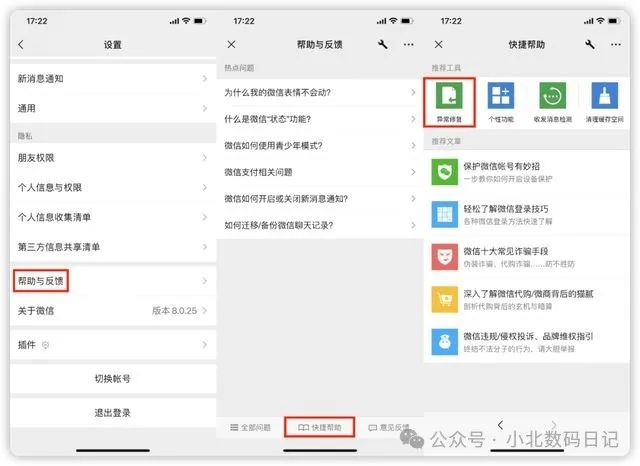
Task: Tap blue icon for 微信违规/侵权投诉 article
Action: point(444,342)
